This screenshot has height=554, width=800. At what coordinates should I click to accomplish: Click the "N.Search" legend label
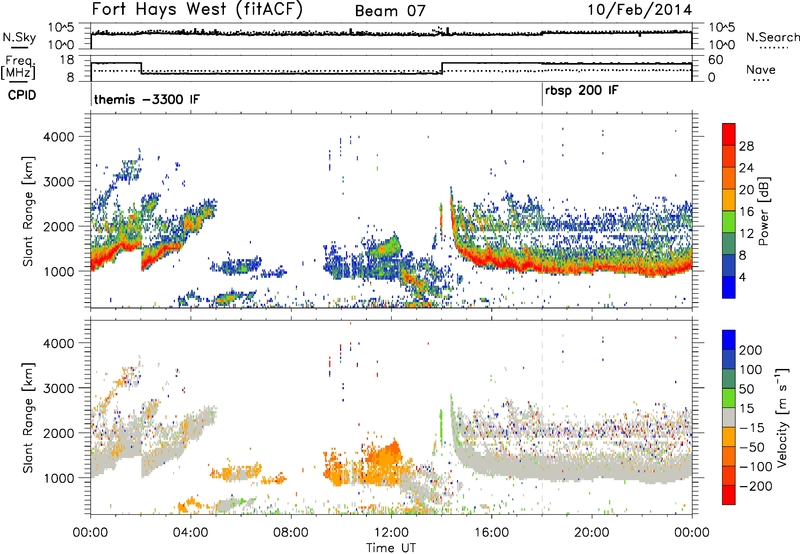(x=773, y=37)
